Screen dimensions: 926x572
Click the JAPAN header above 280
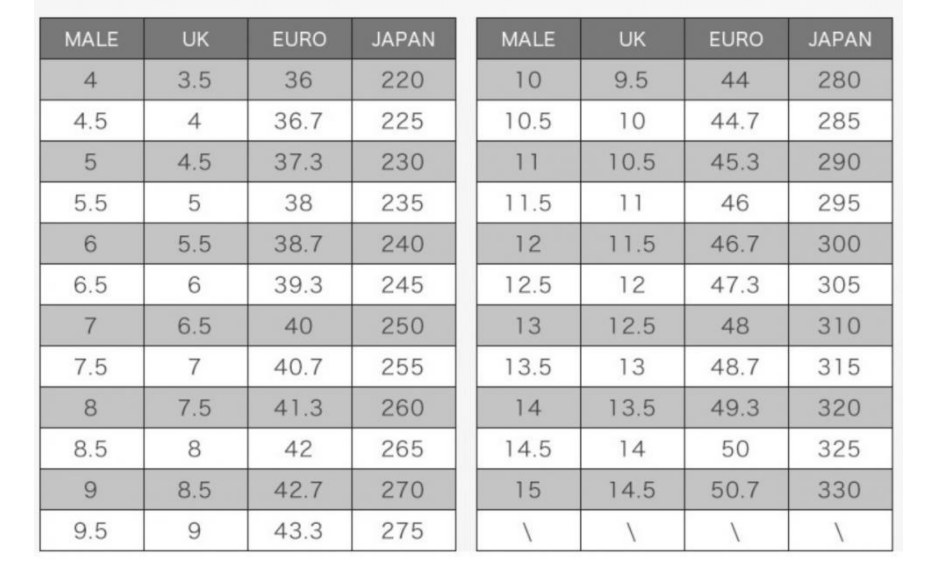click(x=839, y=40)
